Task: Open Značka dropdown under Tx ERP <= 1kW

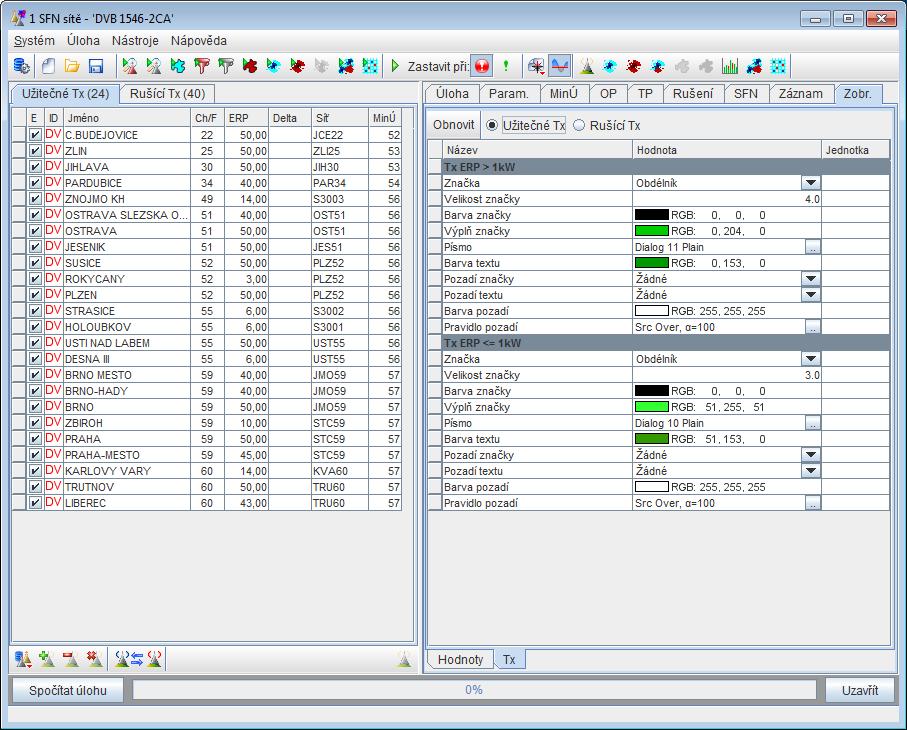Action: [811, 359]
